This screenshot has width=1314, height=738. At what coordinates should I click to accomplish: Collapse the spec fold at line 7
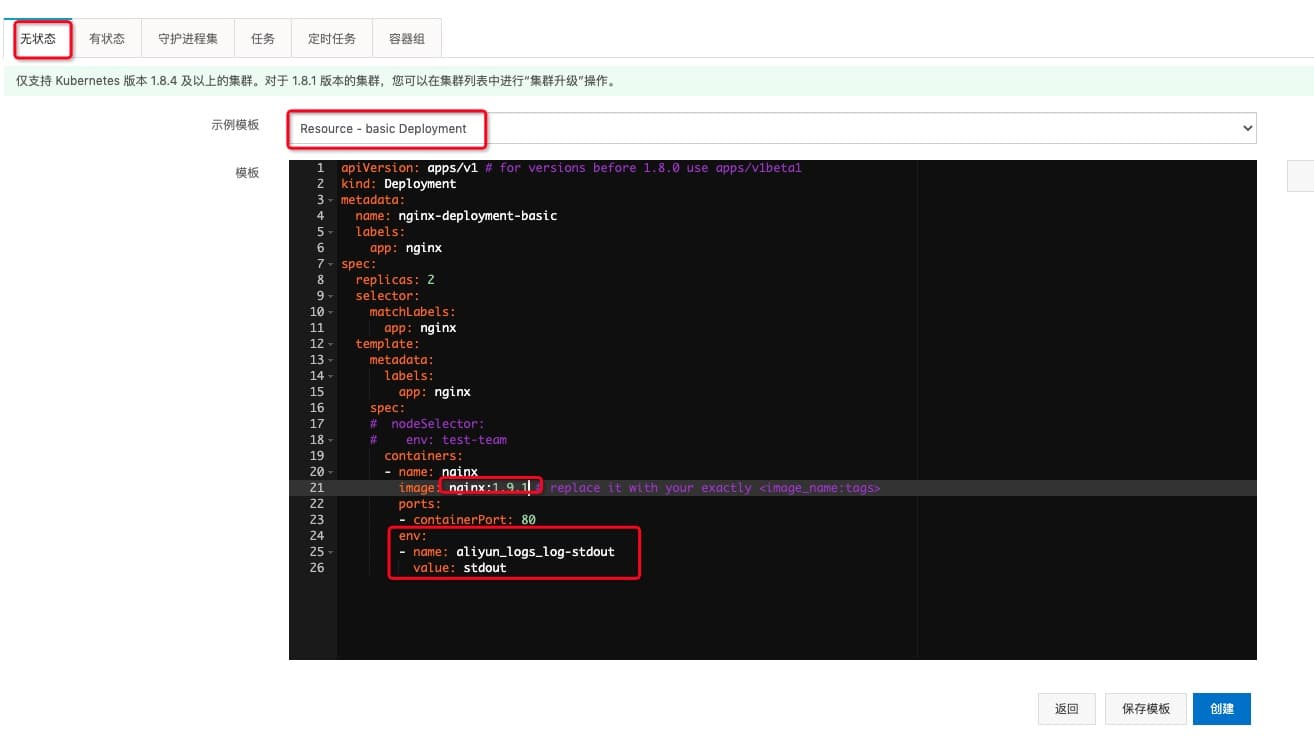point(331,264)
